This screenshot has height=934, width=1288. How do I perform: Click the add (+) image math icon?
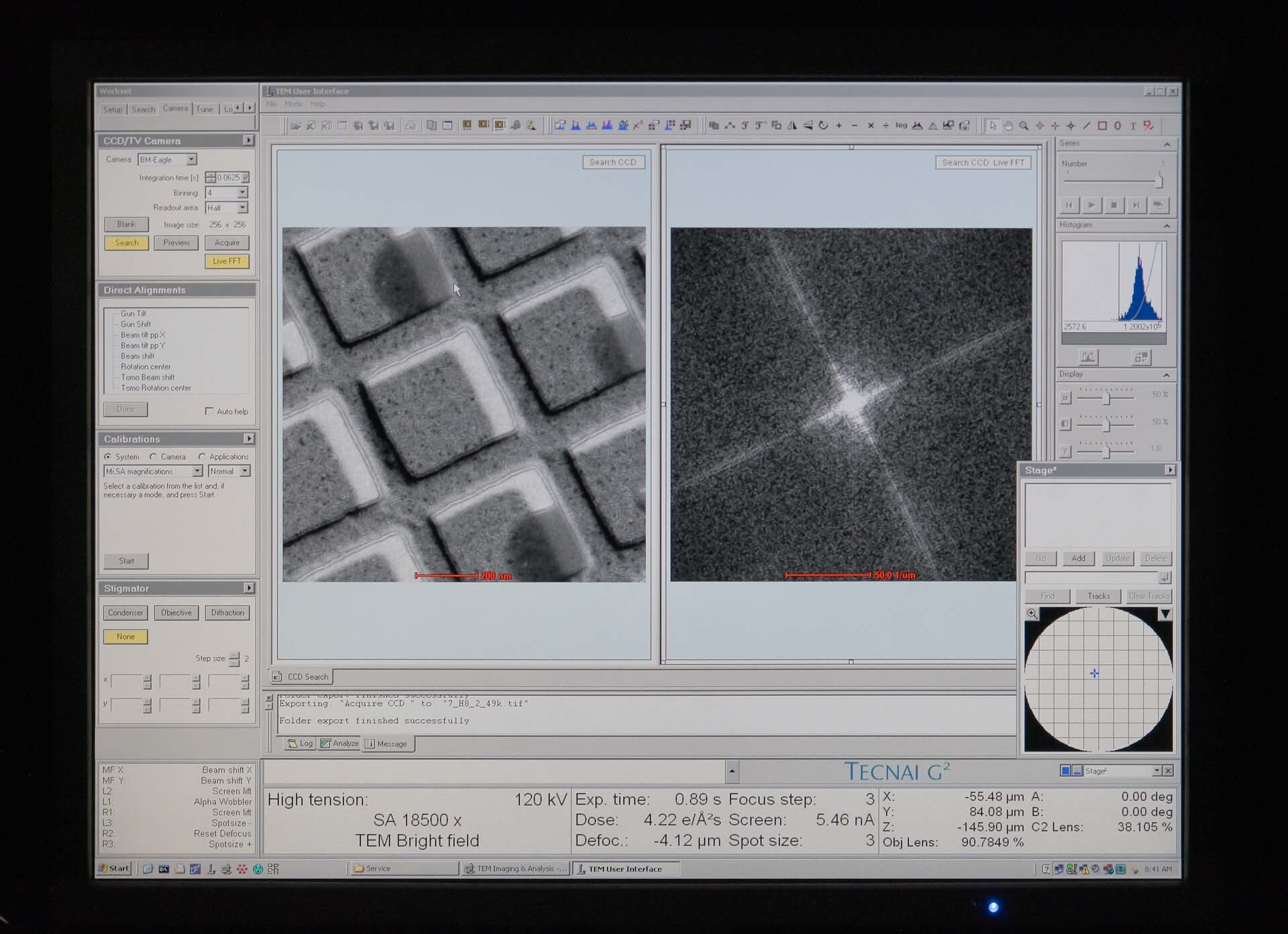(x=839, y=125)
